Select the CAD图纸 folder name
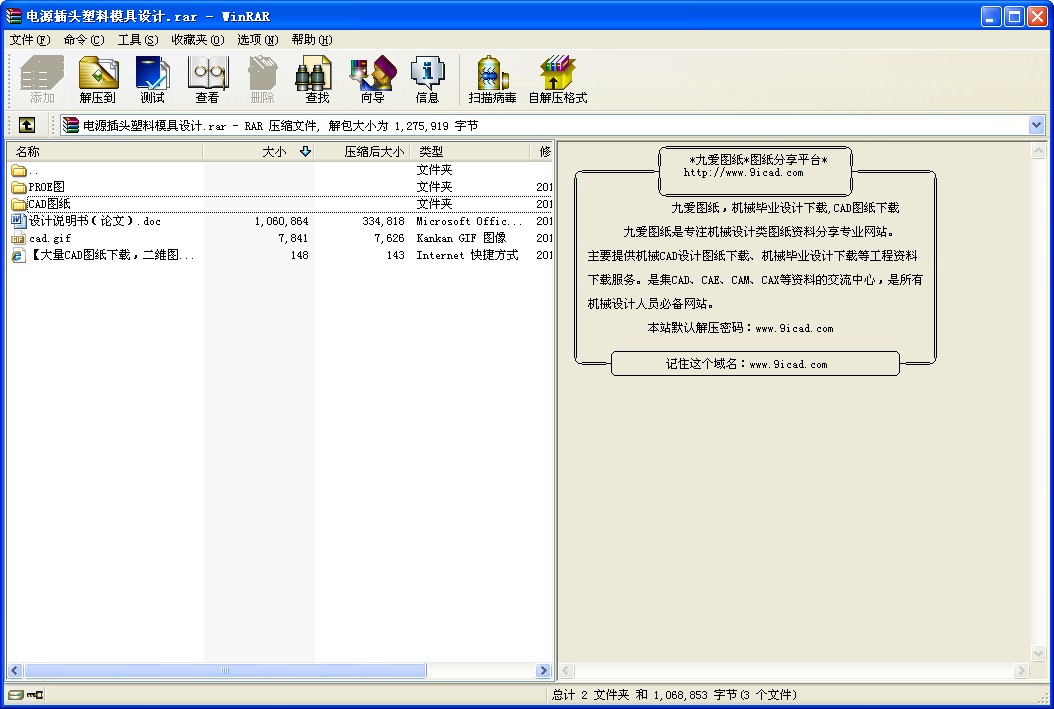Screen dimensions: 1054x709 click(49, 204)
